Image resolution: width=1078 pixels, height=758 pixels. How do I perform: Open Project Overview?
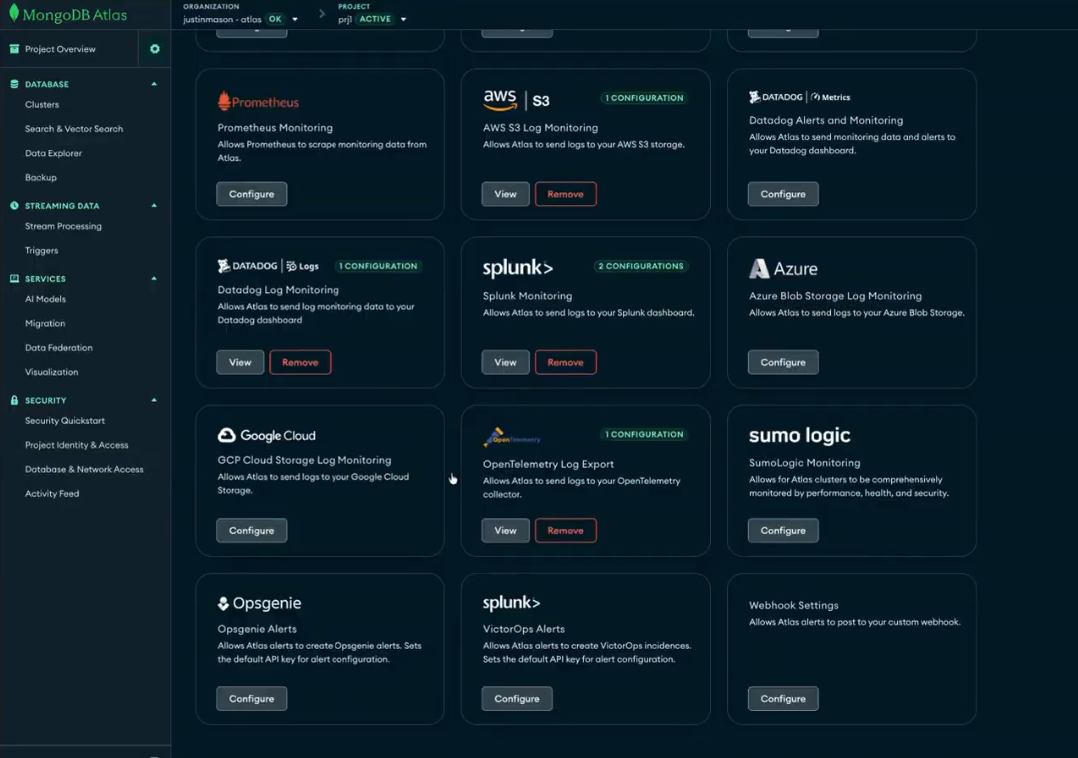pos(60,49)
